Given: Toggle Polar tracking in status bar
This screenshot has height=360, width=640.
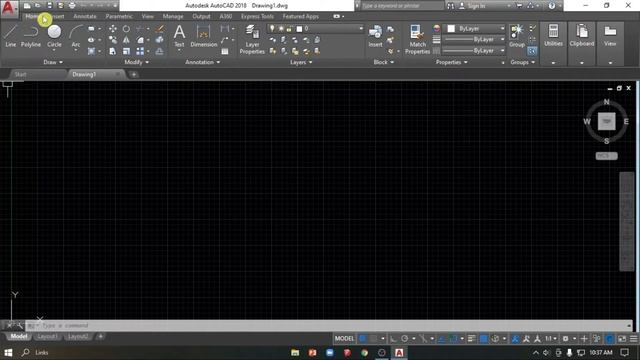Looking at the screenshot, I should click(x=404, y=338).
